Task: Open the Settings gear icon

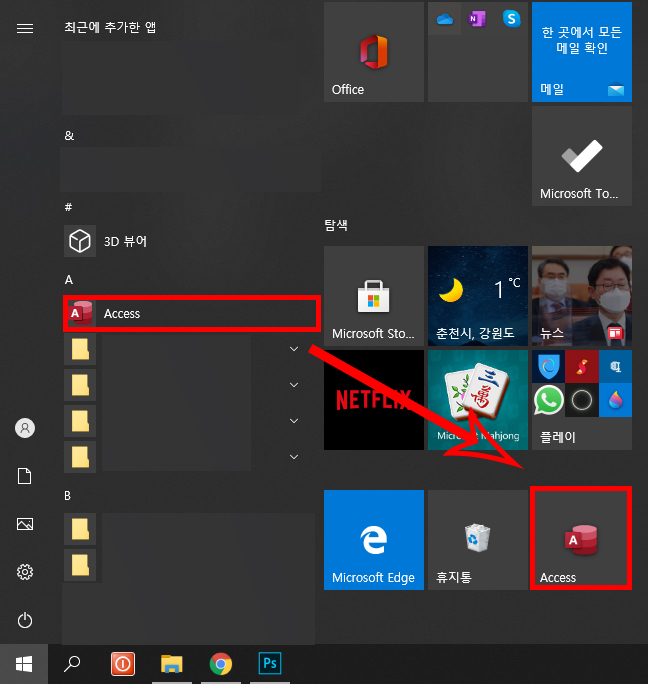Action: (x=25, y=572)
